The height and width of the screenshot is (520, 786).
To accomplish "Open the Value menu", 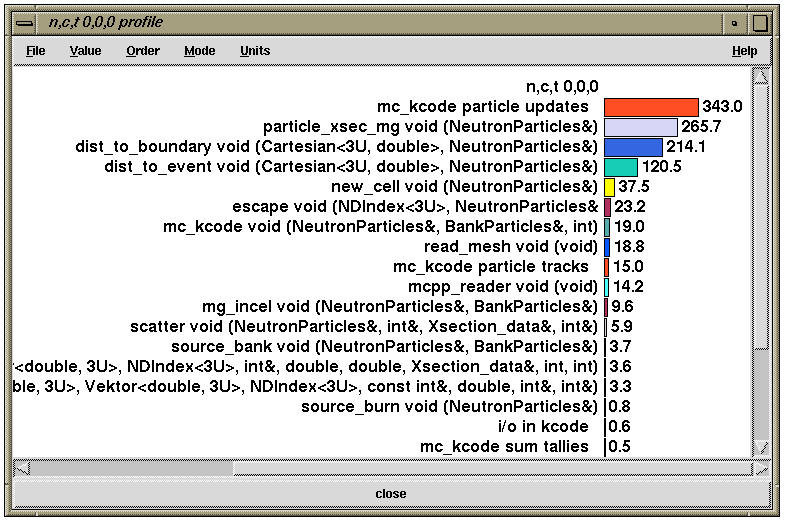I will point(85,51).
